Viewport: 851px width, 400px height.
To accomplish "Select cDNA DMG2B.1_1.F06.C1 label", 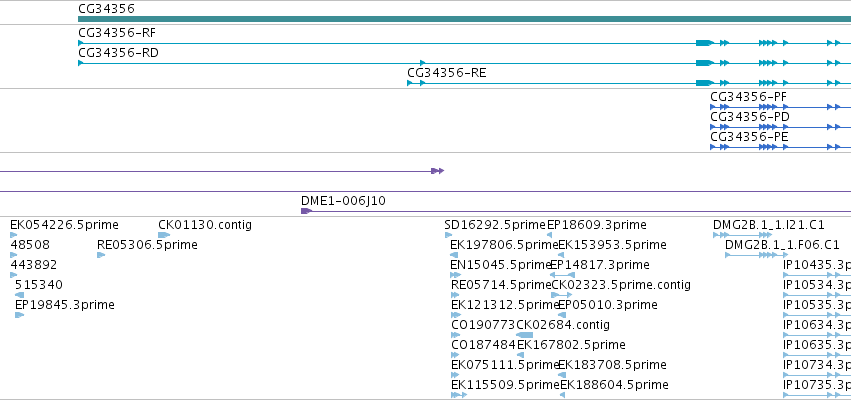I will (782, 245).
